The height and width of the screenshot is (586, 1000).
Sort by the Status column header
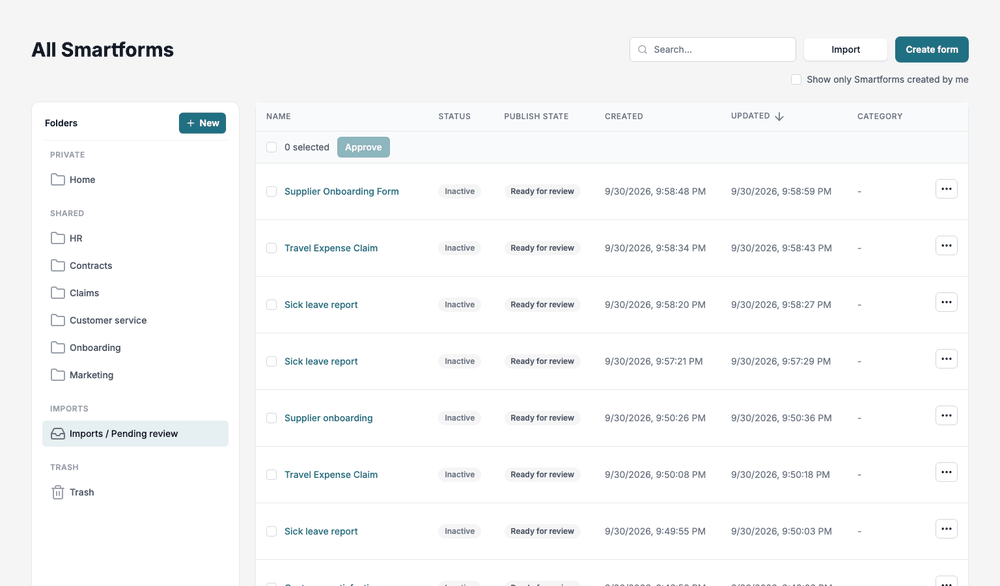[454, 117]
